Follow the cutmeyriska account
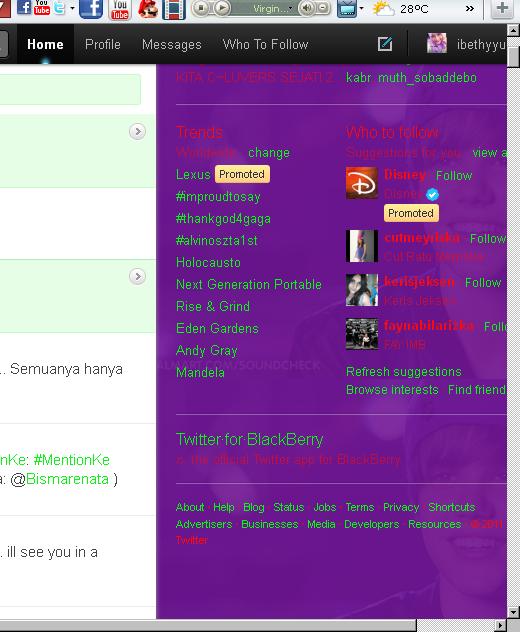 [x=488, y=238]
